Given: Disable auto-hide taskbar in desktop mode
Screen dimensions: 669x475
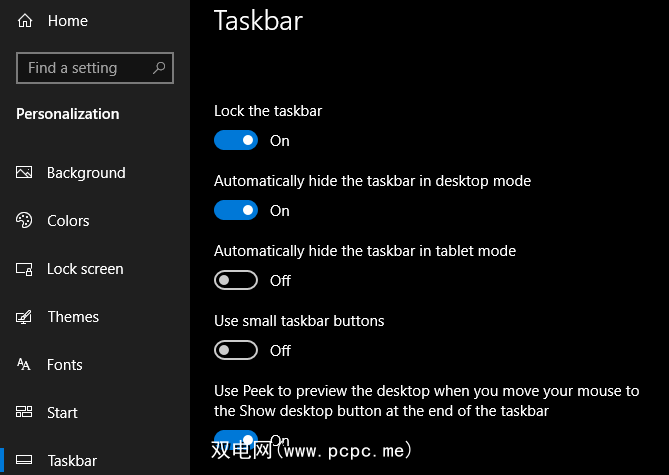Looking at the screenshot, I should (236, 211).
